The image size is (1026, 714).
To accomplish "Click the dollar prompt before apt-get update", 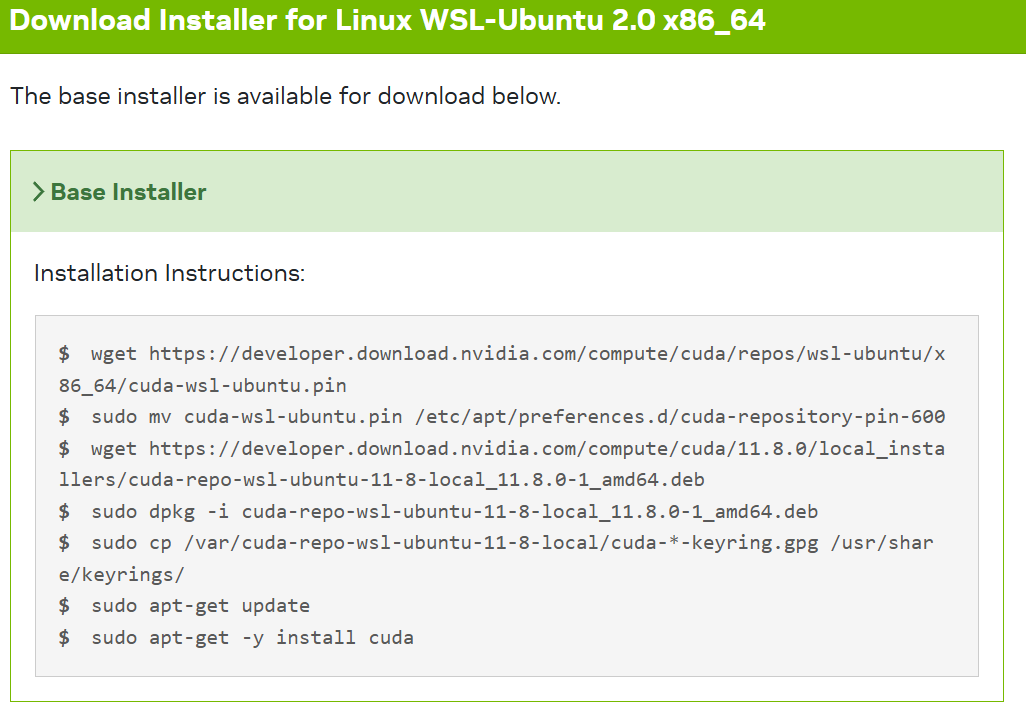I will (x=64, y=606).
